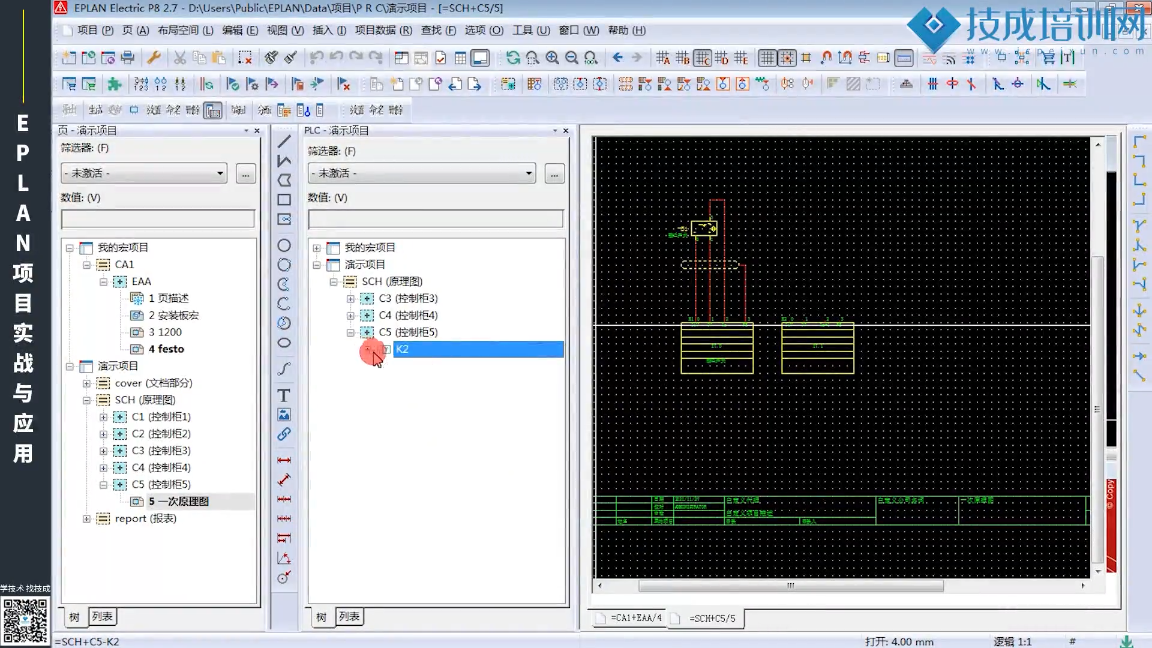
Task: Close the page navigator panel
Action: pos(257,130)
